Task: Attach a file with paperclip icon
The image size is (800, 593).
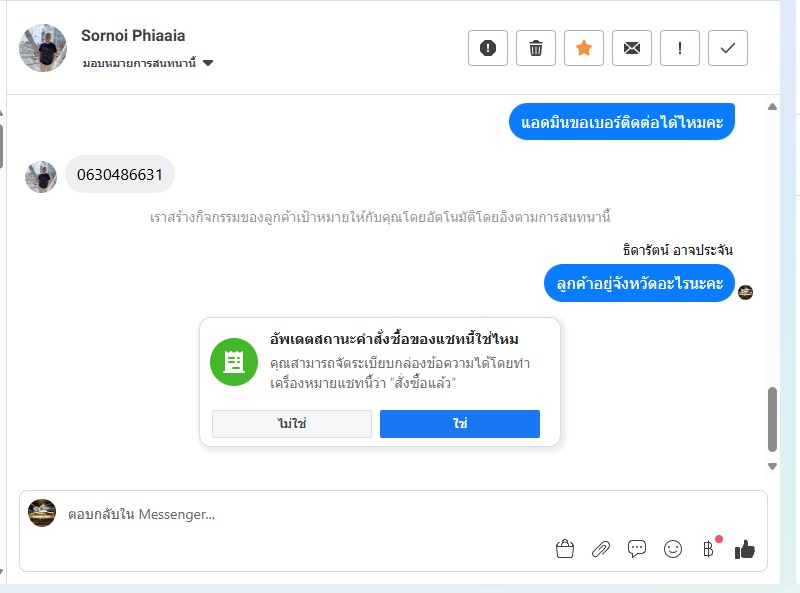Action: point(601,549)
